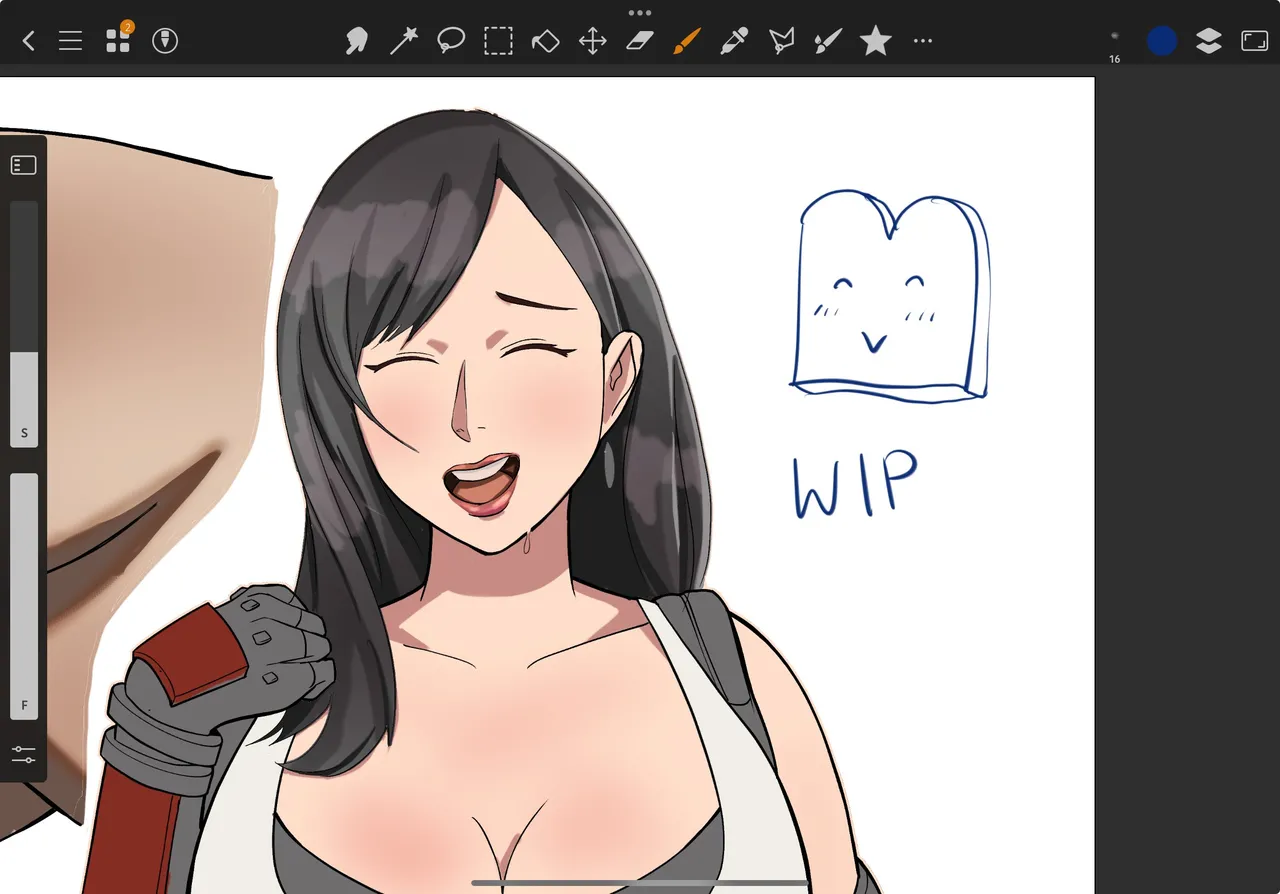The height and width of the screenshot is (894, 1280).
Task: Select the Smudge tool
Action: pos(356,41)
